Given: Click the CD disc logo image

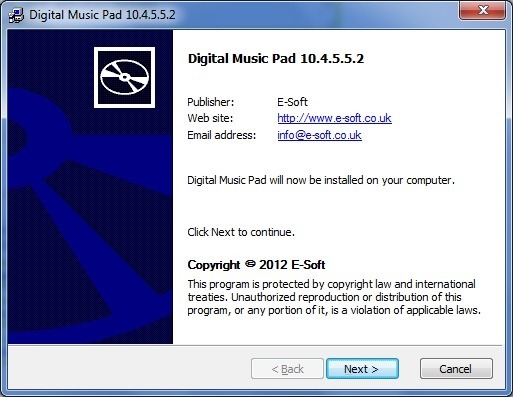Looking at the screenshot, I should click(x=124, y=77).
